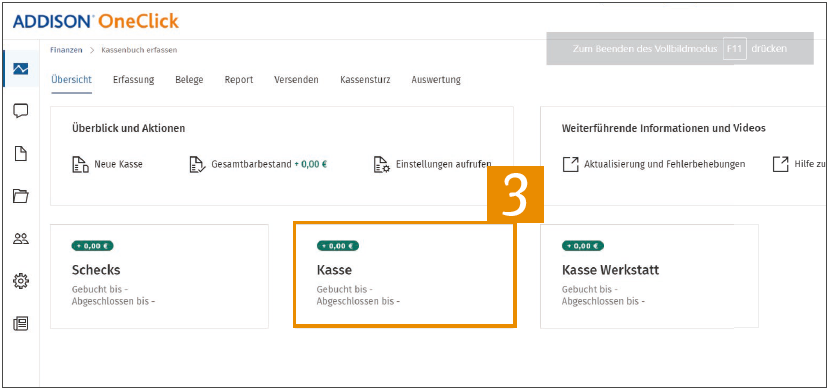Open the Kasse Werkstatt card
The height and width of the screenshot is (390, 830).
(x=649, y=276)
